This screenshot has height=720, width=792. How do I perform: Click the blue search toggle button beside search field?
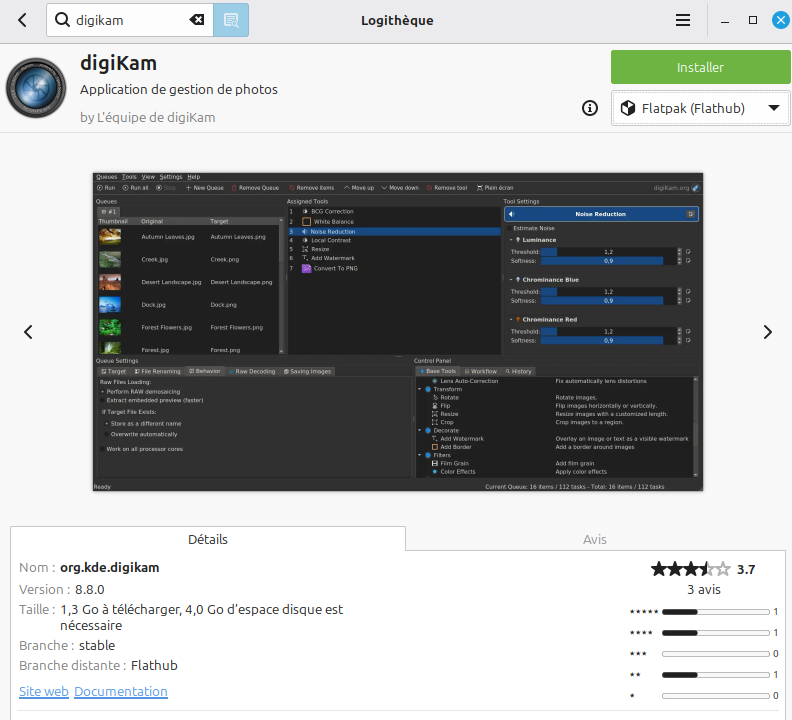click(231, 20)
